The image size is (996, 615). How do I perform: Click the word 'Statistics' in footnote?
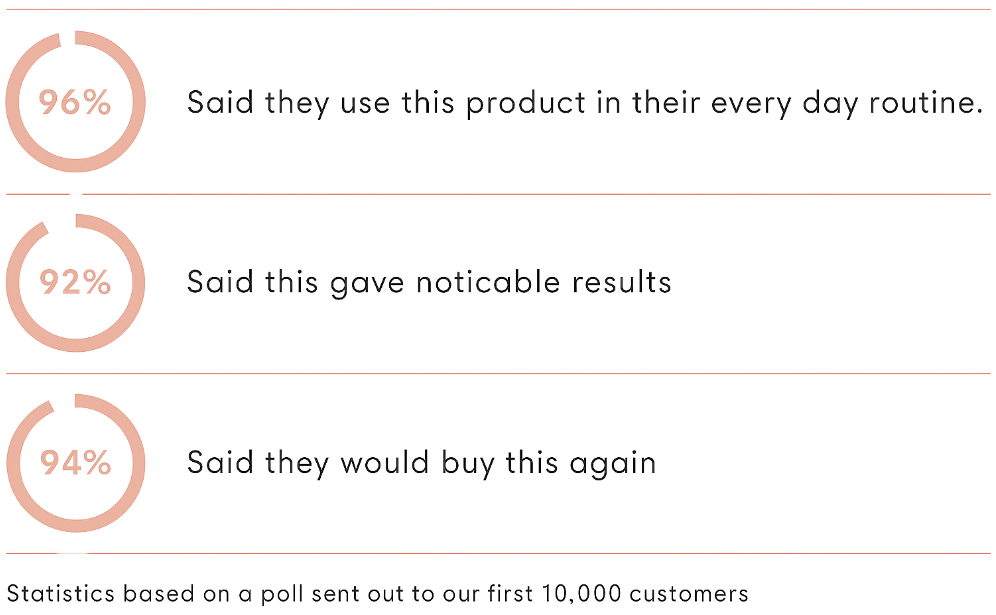[x=60, y=593]
